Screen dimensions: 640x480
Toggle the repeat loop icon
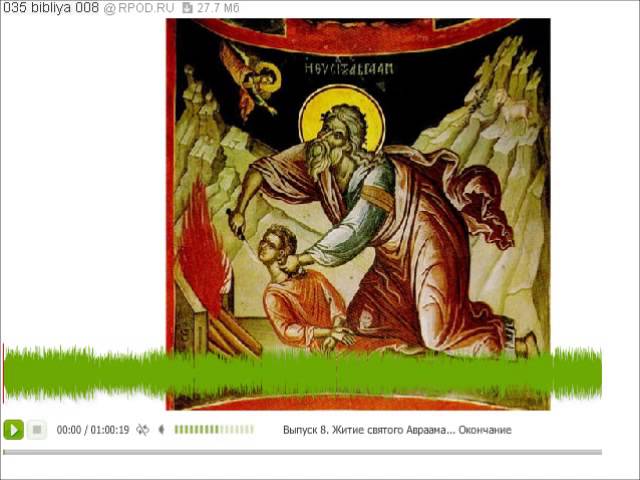click(142, 430)
